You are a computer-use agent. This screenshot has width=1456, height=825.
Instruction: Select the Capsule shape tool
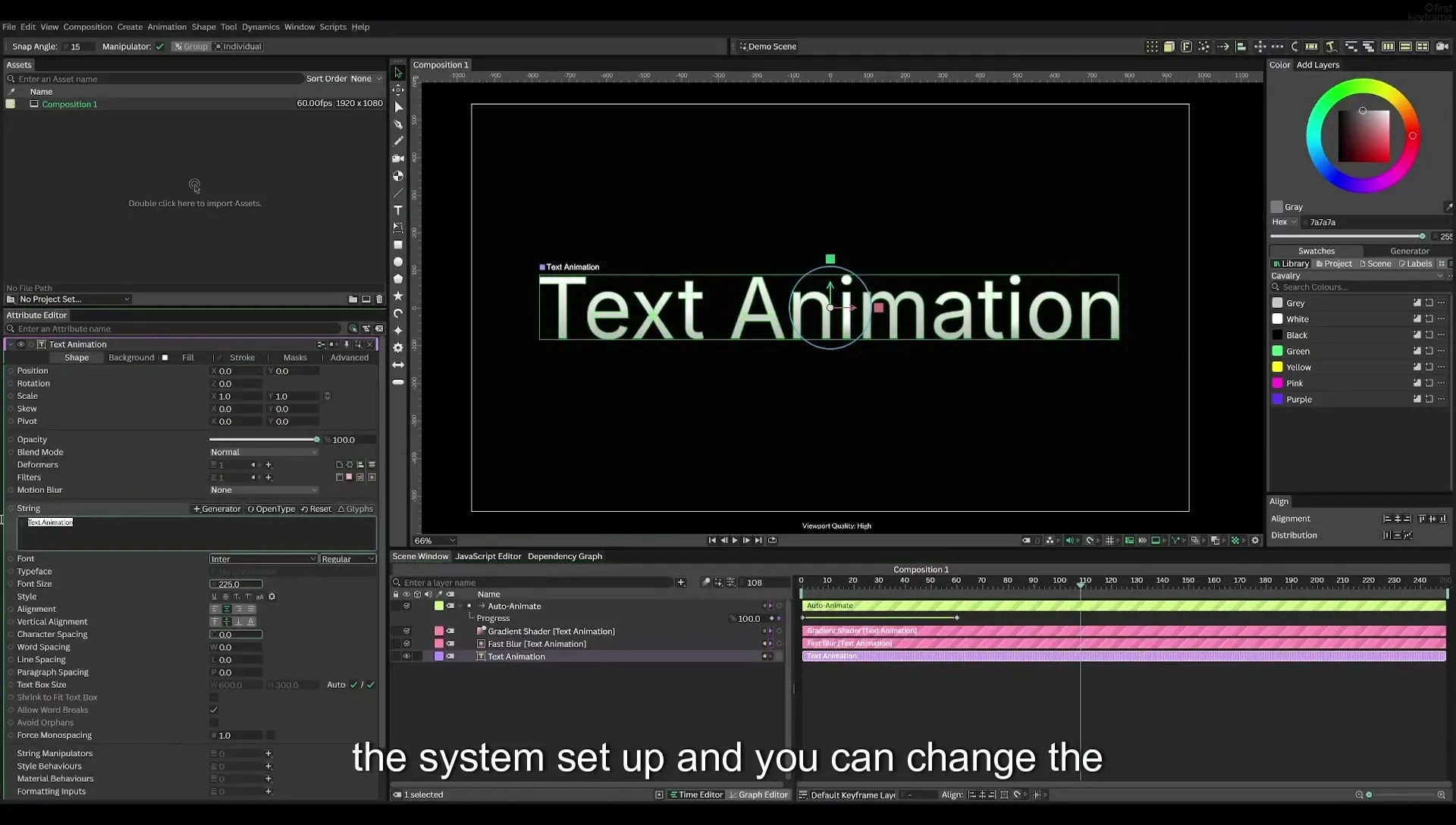[x=398, y=382]
